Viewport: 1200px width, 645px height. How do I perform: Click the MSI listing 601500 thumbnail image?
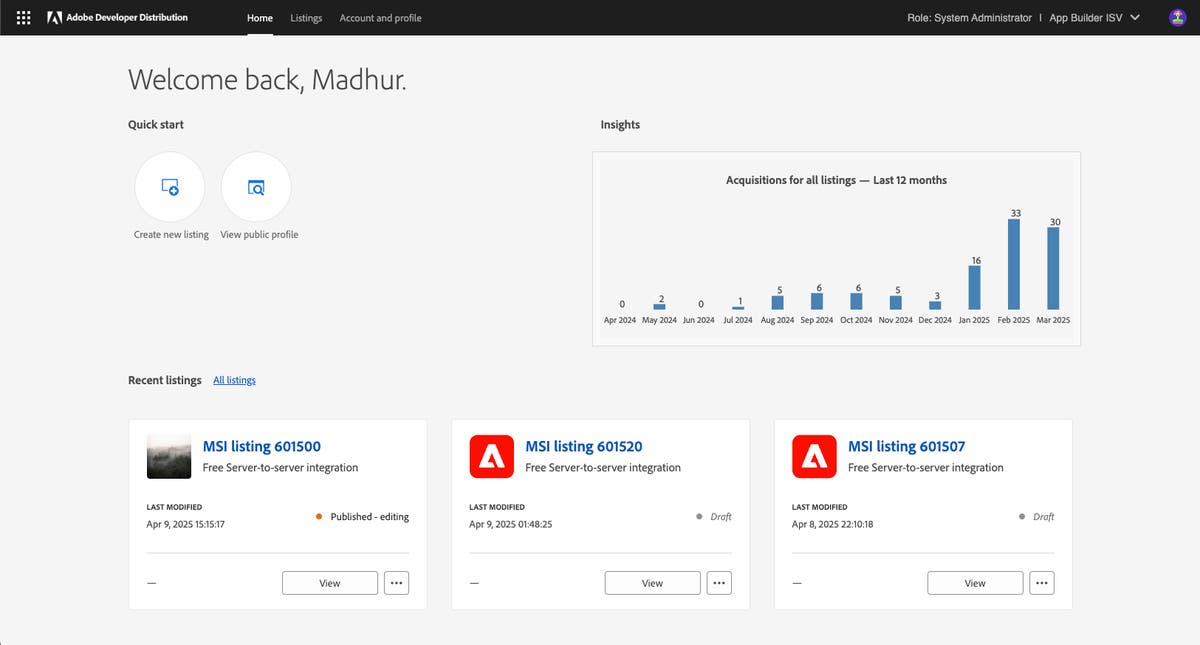[x=168, y=456]
